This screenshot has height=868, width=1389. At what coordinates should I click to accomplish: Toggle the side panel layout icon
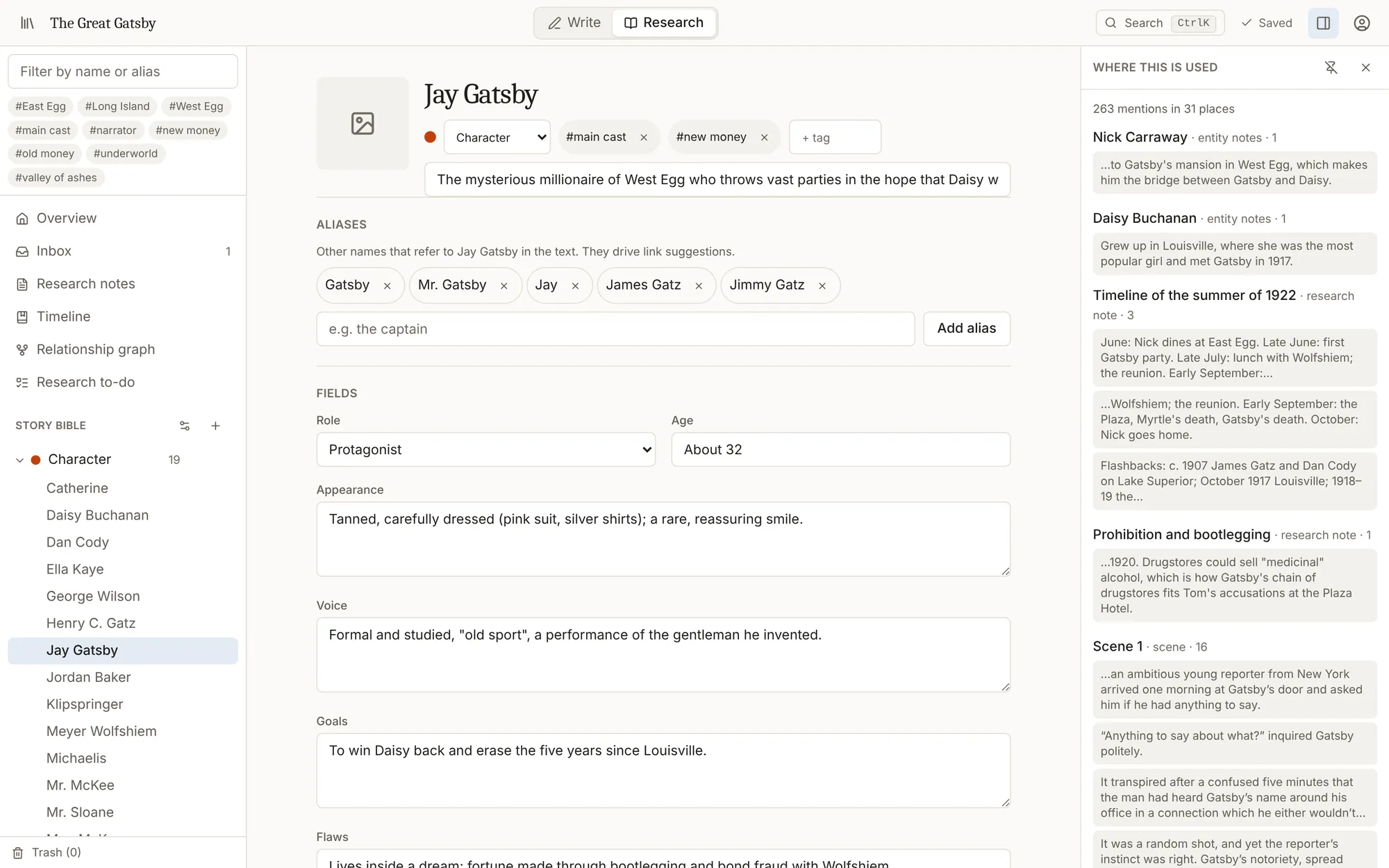[1323, 23]
